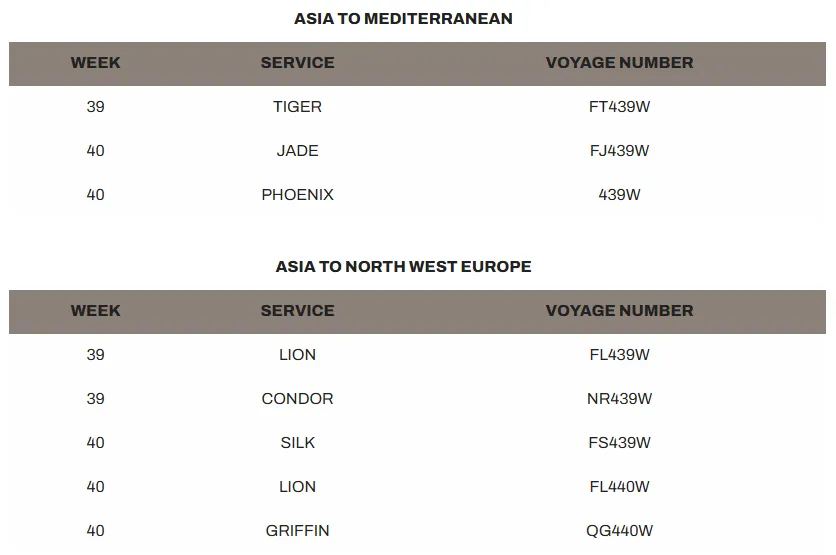This screenshot has height=555, width=836.
Task: Click VOYAGE NUMBER header in Europe table
Action: pyautogui.click(x=620, y=311)
